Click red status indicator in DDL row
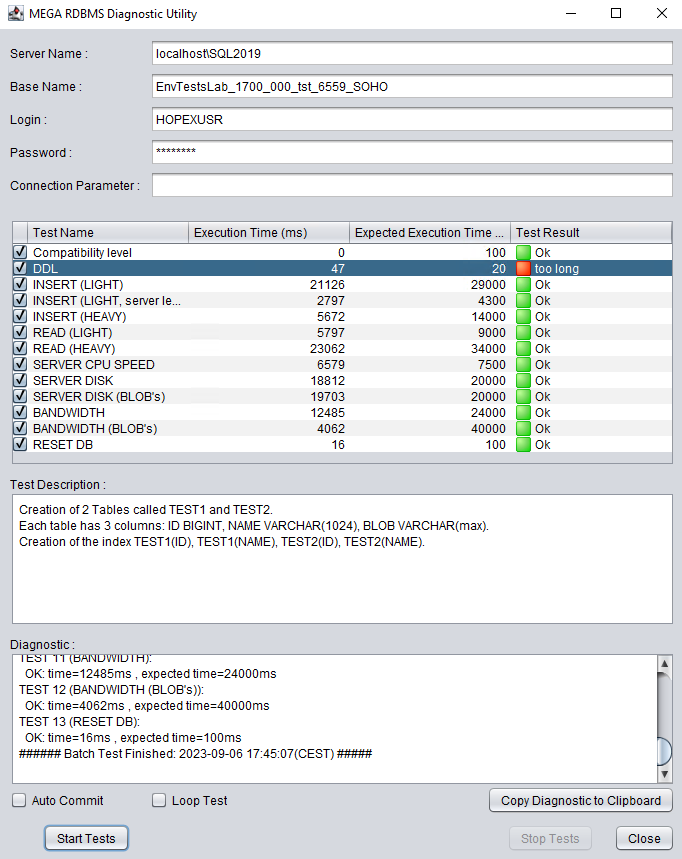The width and height of the screenshot is (682, 859). pos(523,268)
